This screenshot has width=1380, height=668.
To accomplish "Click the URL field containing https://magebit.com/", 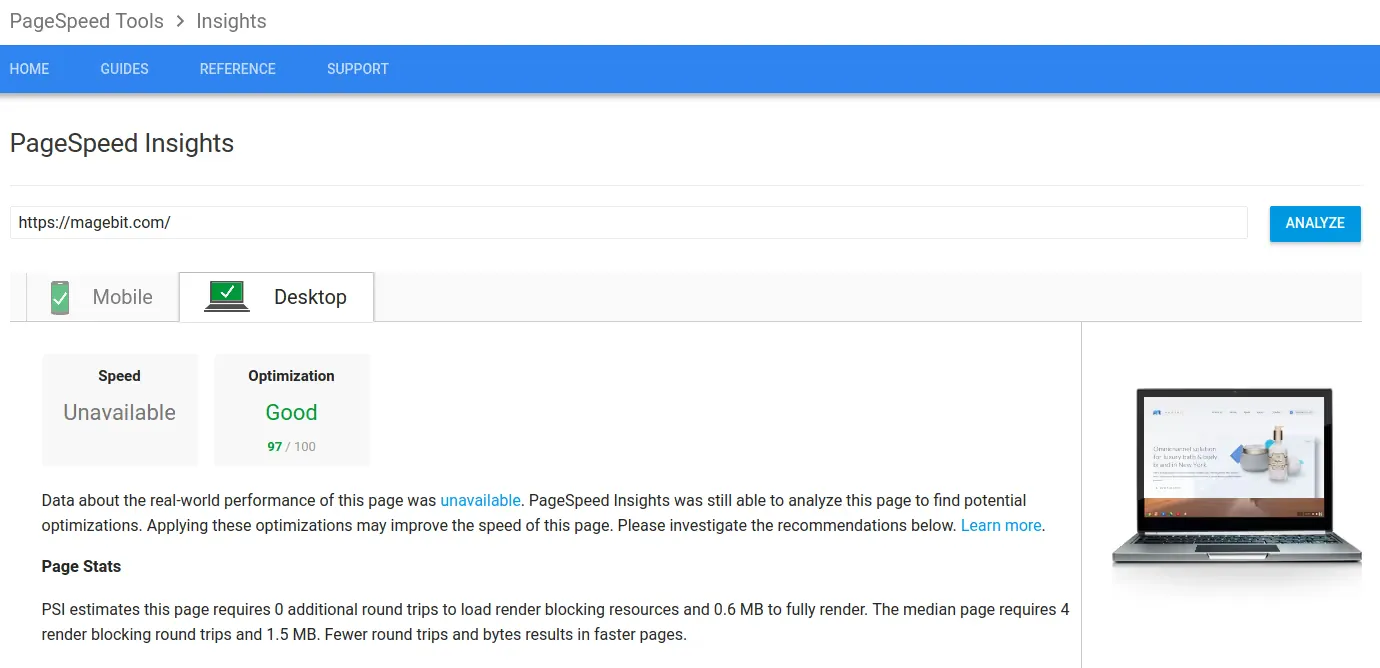I will click(629, 222).
